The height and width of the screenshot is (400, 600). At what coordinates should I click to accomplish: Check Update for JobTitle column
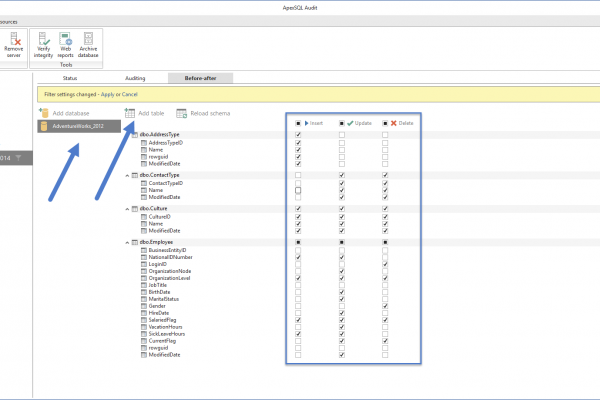click(x=342, y=285)
